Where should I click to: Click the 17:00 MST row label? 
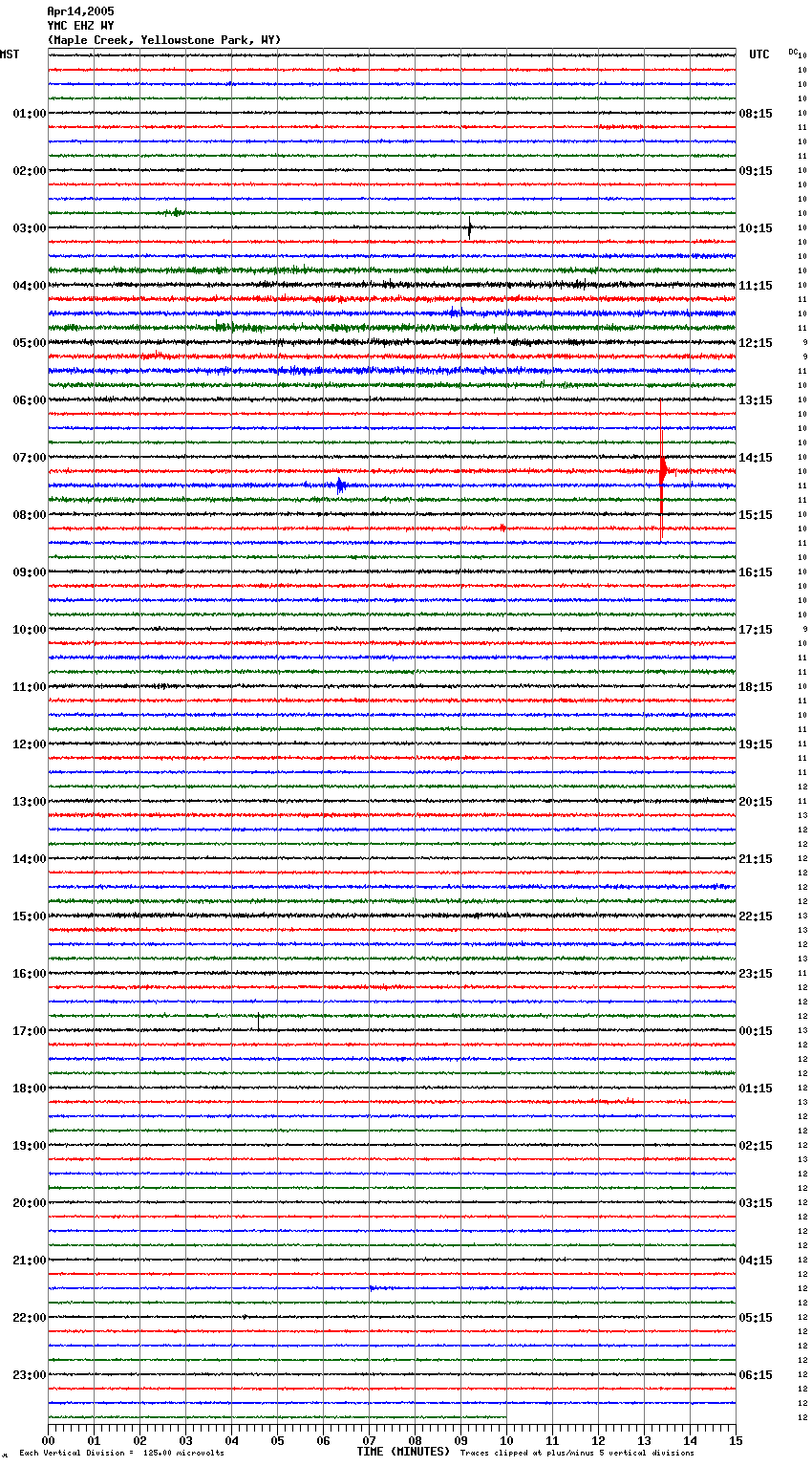30,1031
